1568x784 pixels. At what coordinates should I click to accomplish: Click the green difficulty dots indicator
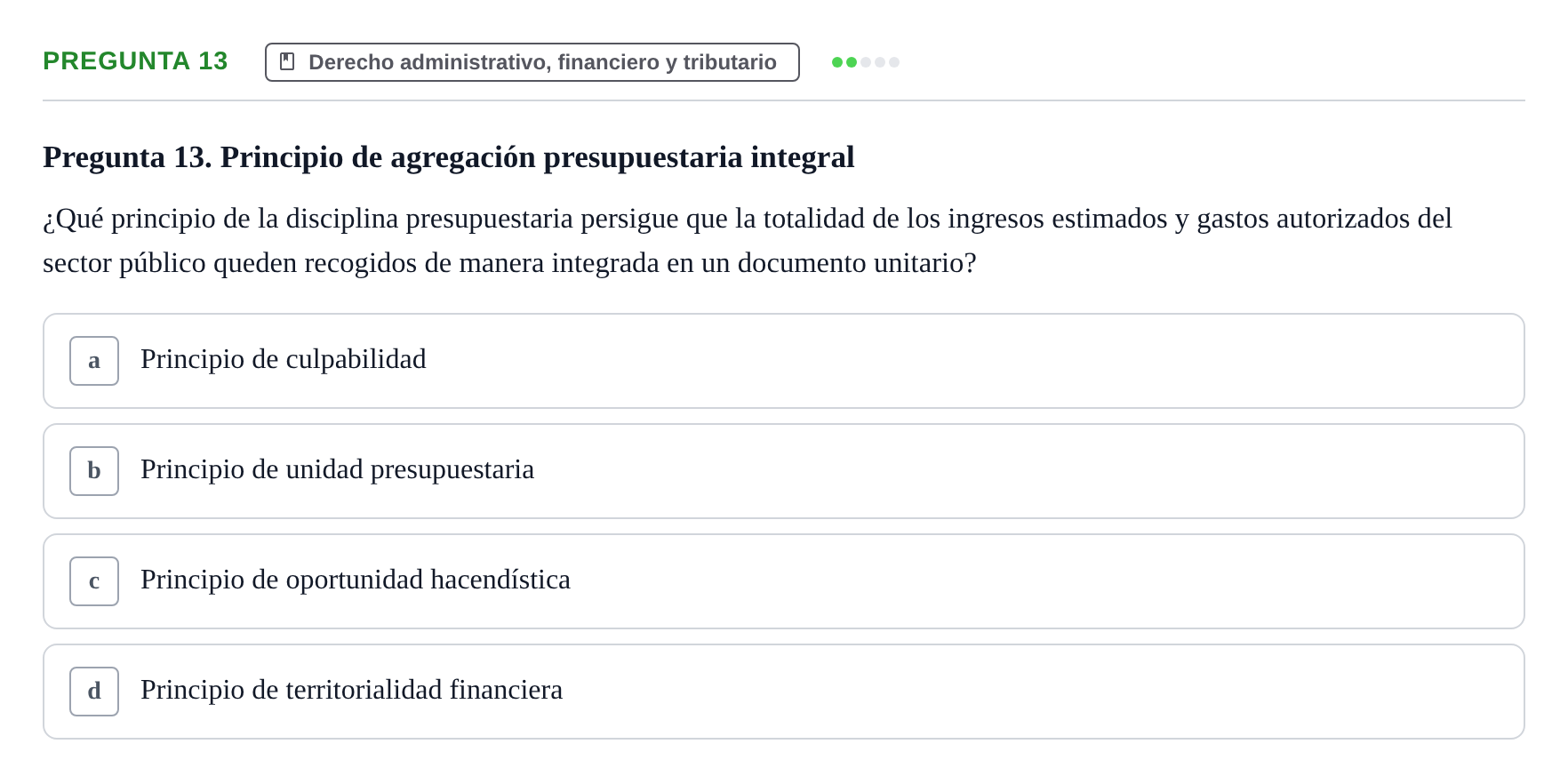[x=866, y=62]
